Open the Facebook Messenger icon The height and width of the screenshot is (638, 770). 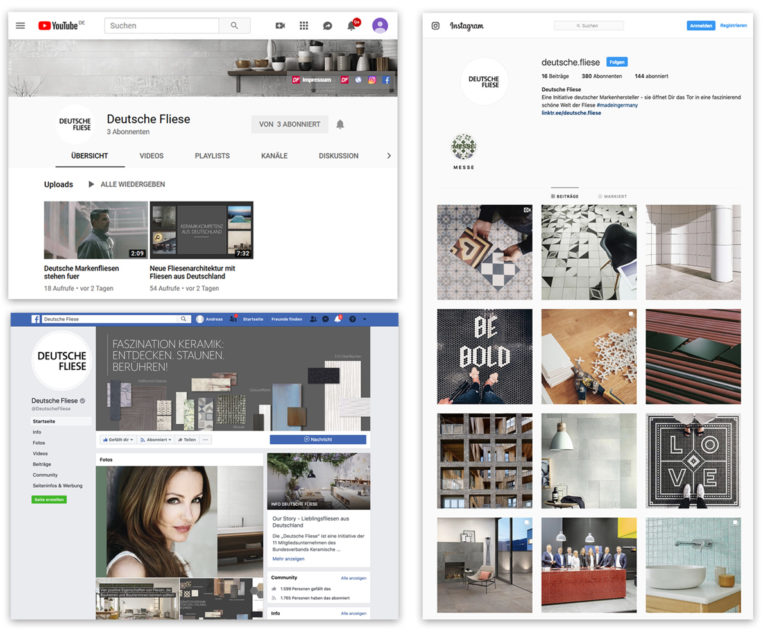pyautogui.click(x=325, y=319)
